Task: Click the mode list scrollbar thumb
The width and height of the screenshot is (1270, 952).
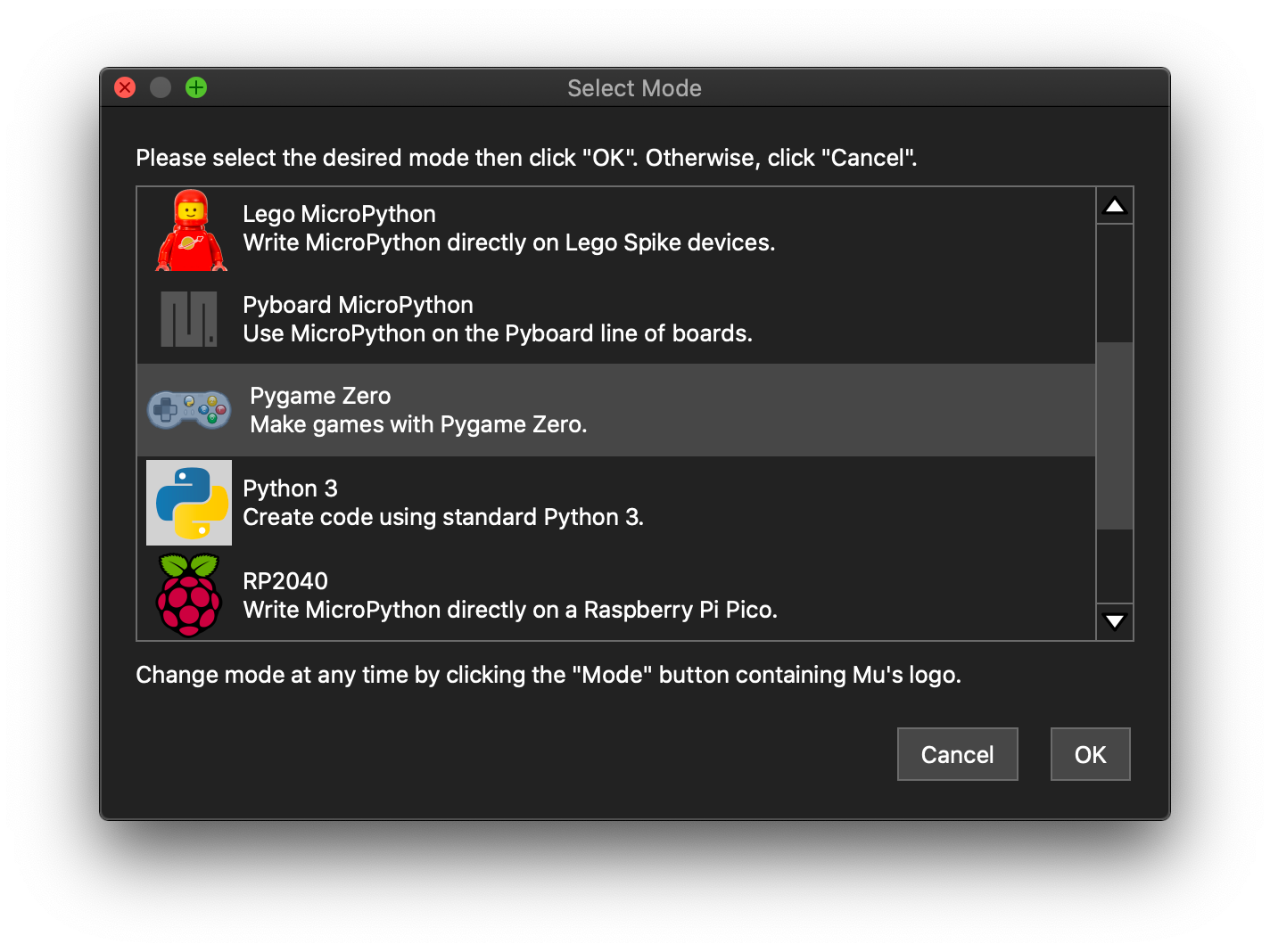Action: pyautogui.click(x=1114, y=436)
